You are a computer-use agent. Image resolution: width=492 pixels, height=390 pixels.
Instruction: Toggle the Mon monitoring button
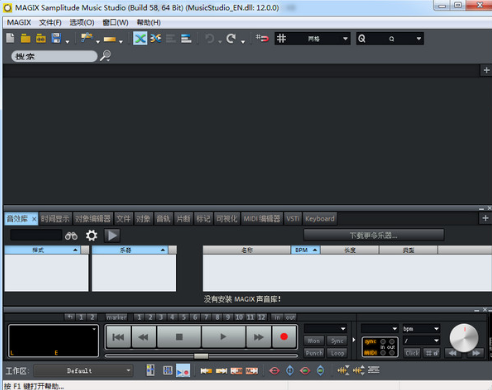pos(313,341)
